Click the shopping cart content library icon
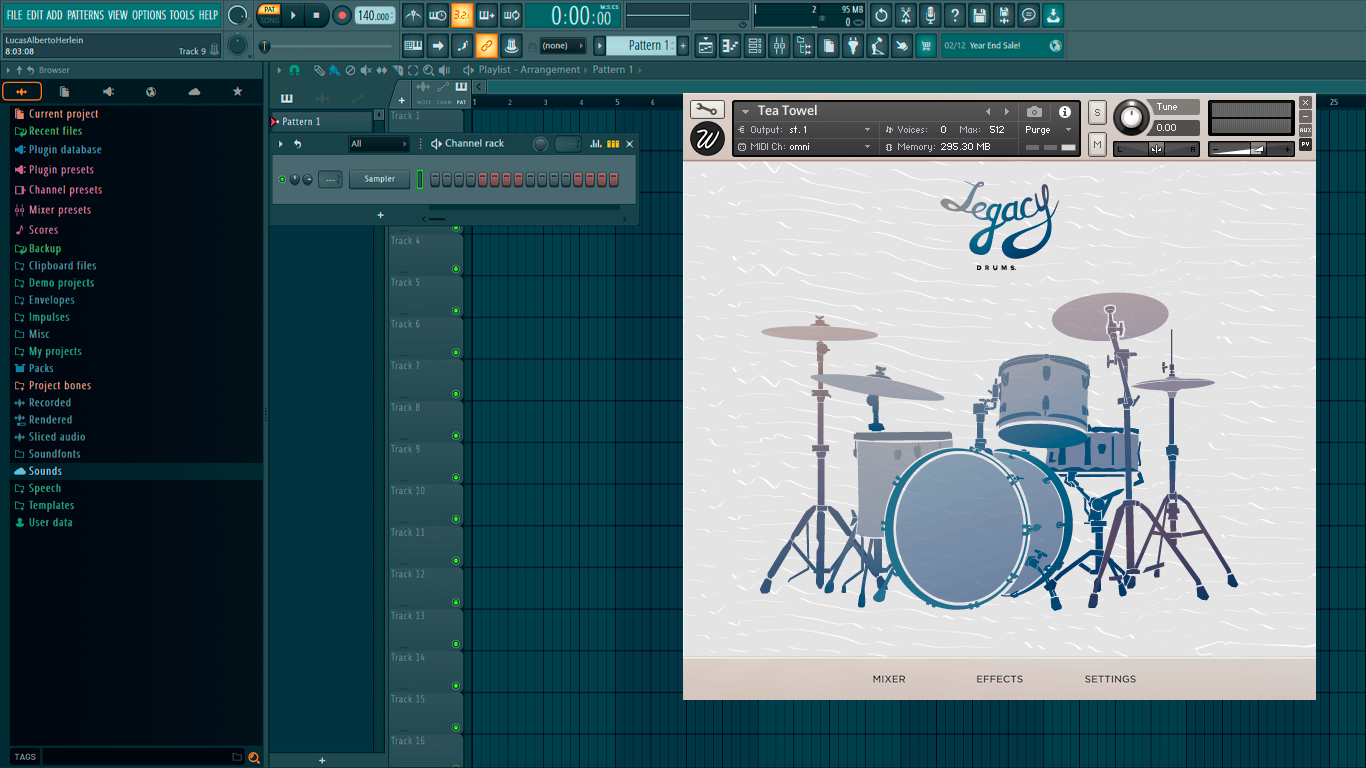This screenshot has height=768, width=1366. (x=926, y=45)
